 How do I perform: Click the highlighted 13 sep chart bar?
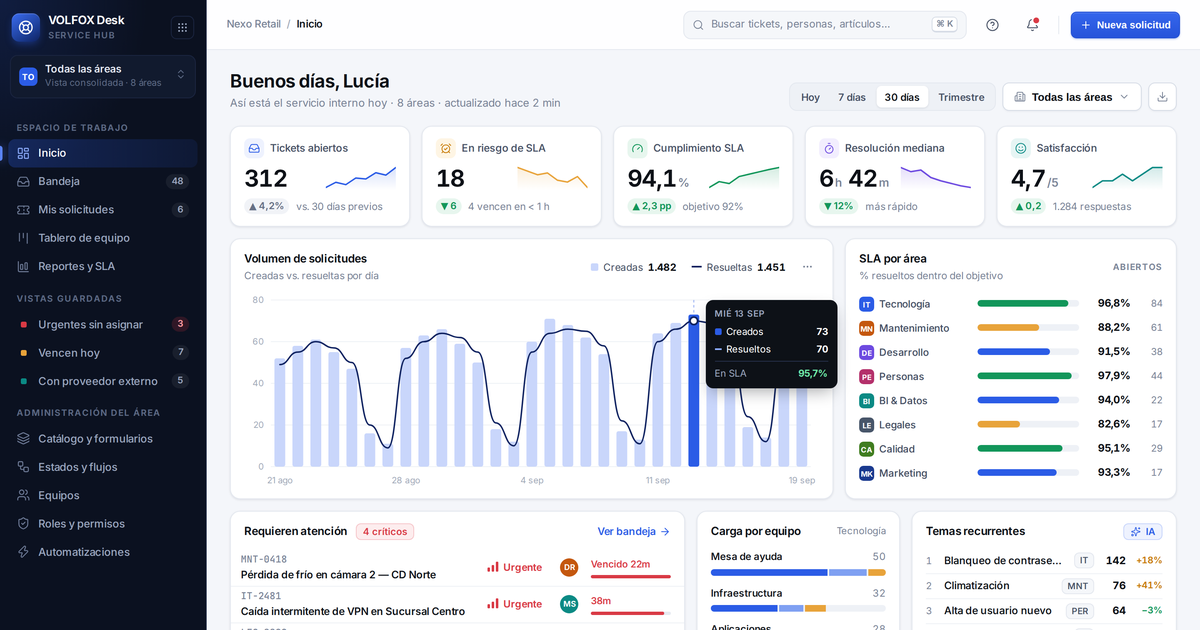(x=694, y=392)
